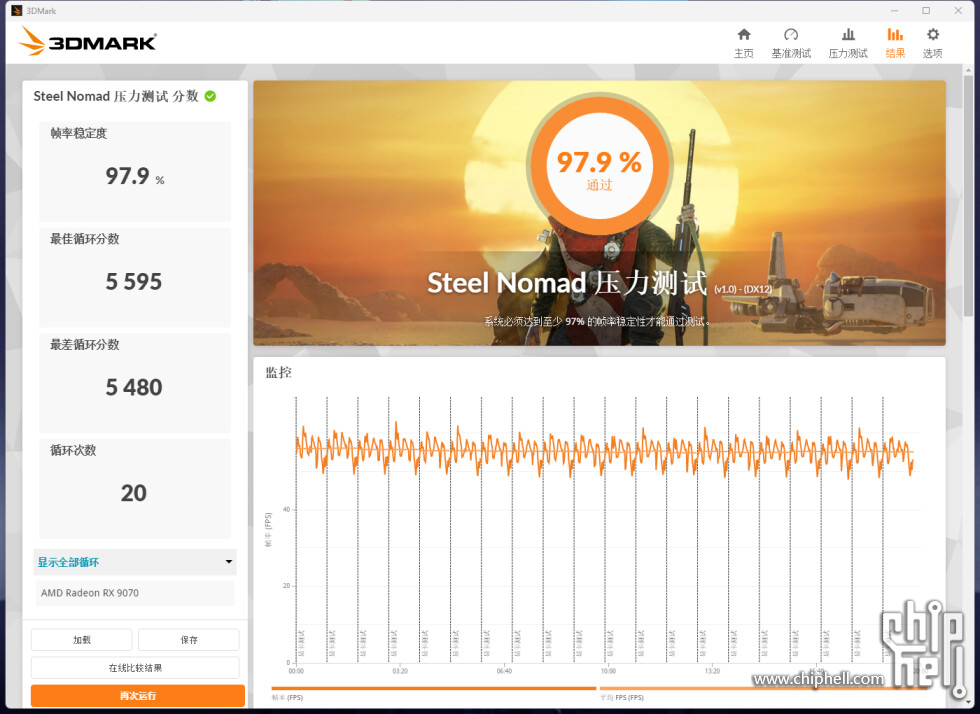Click the 监控 monitoring heading

click(x=279, y=373)
